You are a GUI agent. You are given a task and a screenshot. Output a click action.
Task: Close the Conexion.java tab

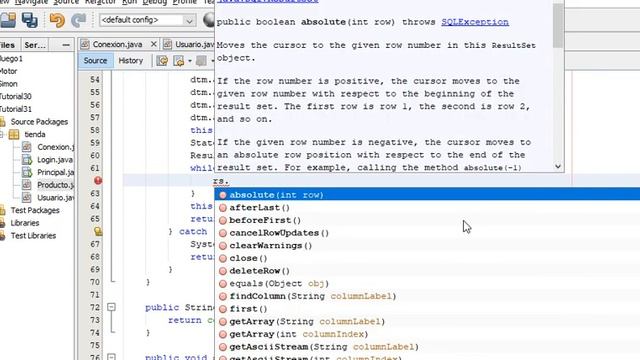pos(153,44)
